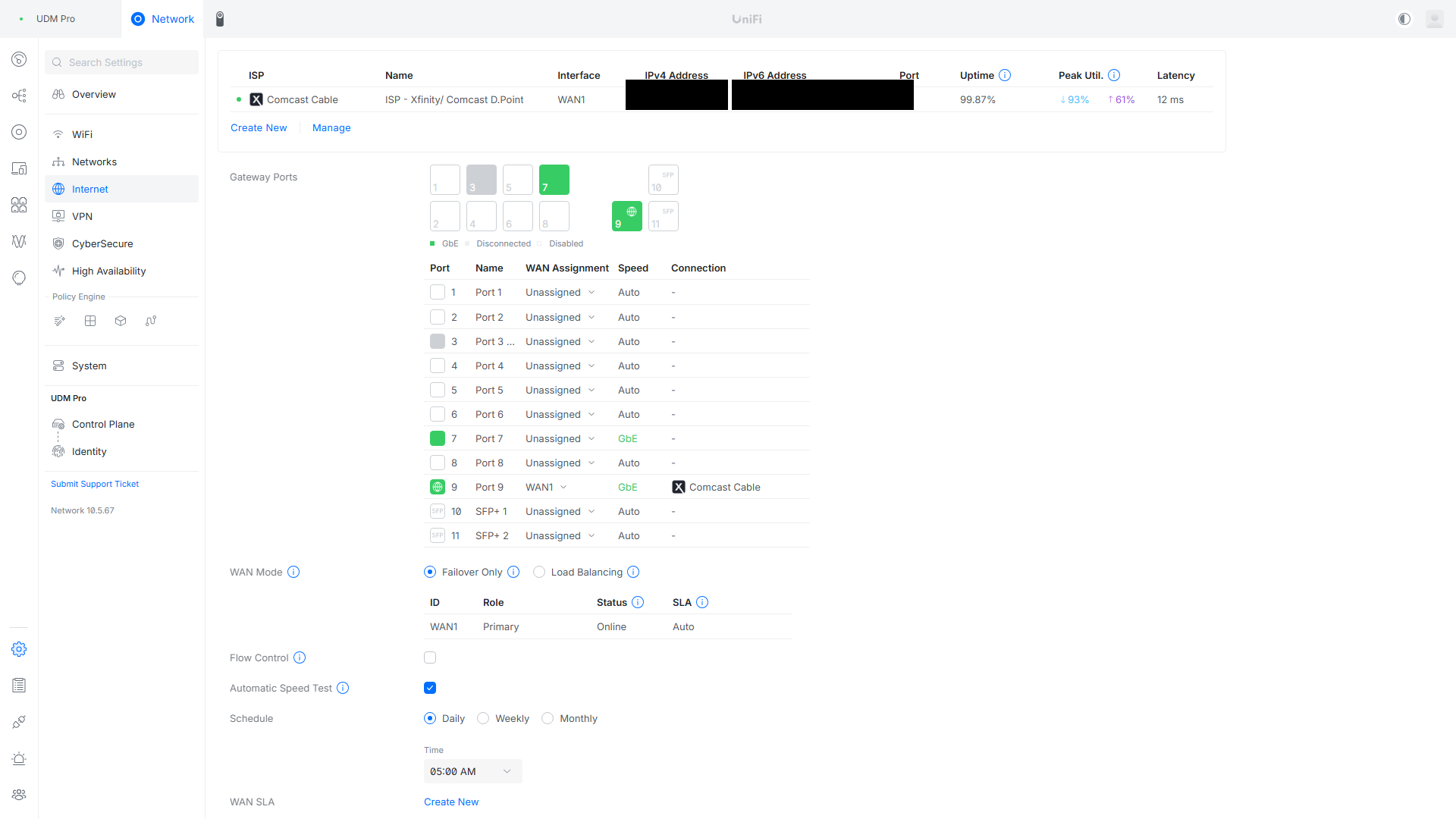Open the Settings gear icon
1456x819 pixels.
click(19, 649)
